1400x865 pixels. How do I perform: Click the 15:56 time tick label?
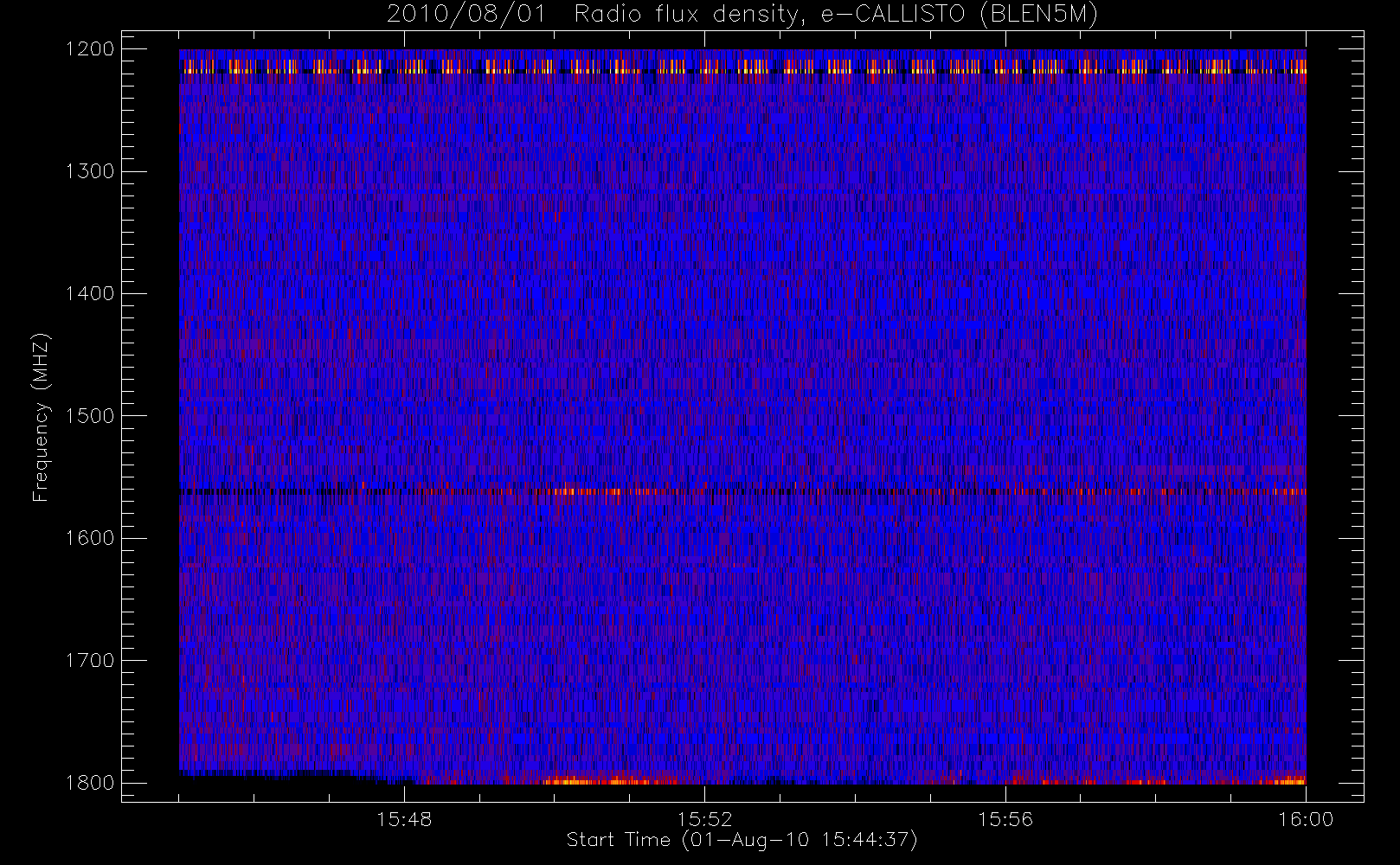click(1005, 818)
